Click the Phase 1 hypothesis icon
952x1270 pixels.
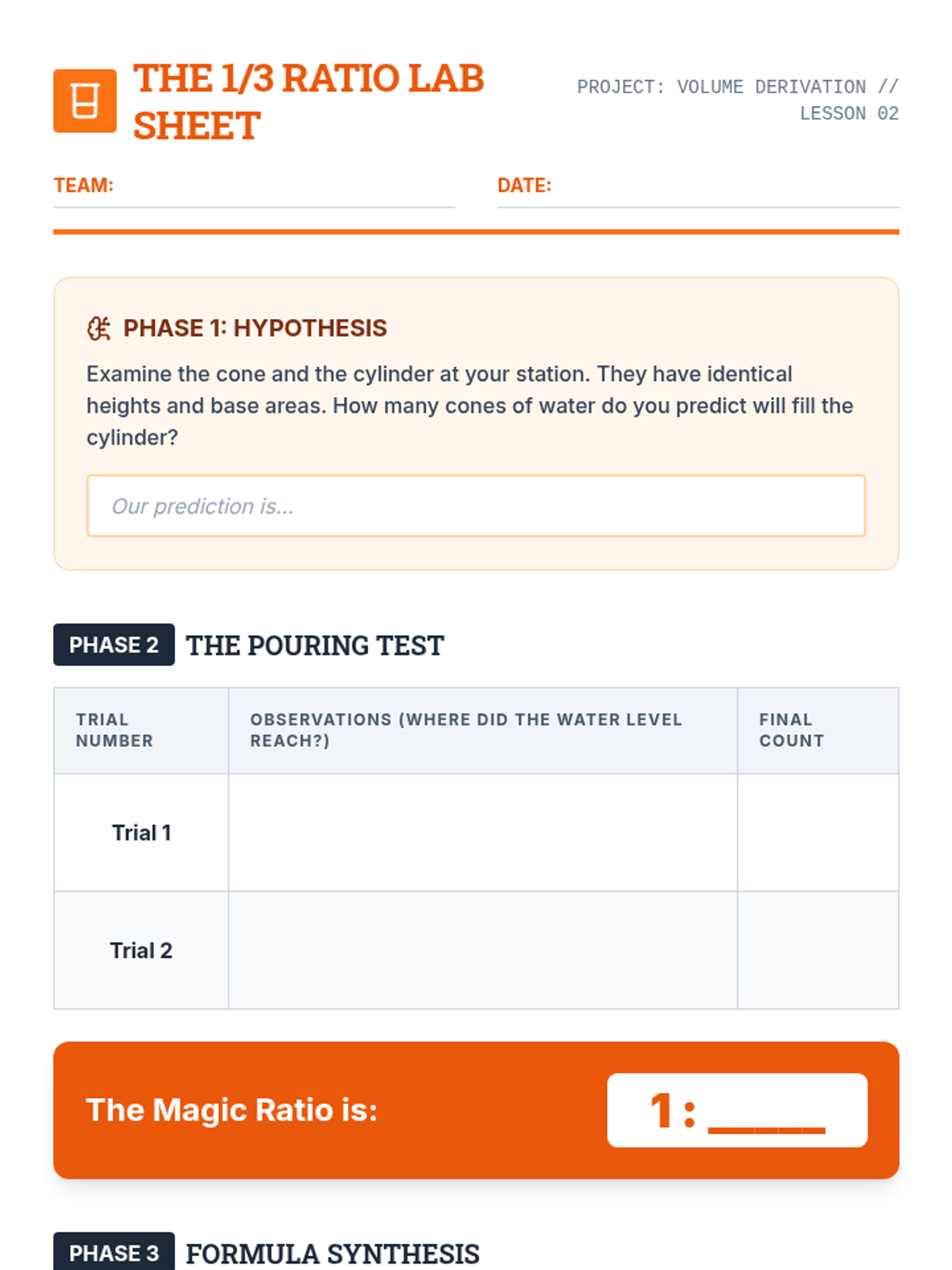pos(99,328)
